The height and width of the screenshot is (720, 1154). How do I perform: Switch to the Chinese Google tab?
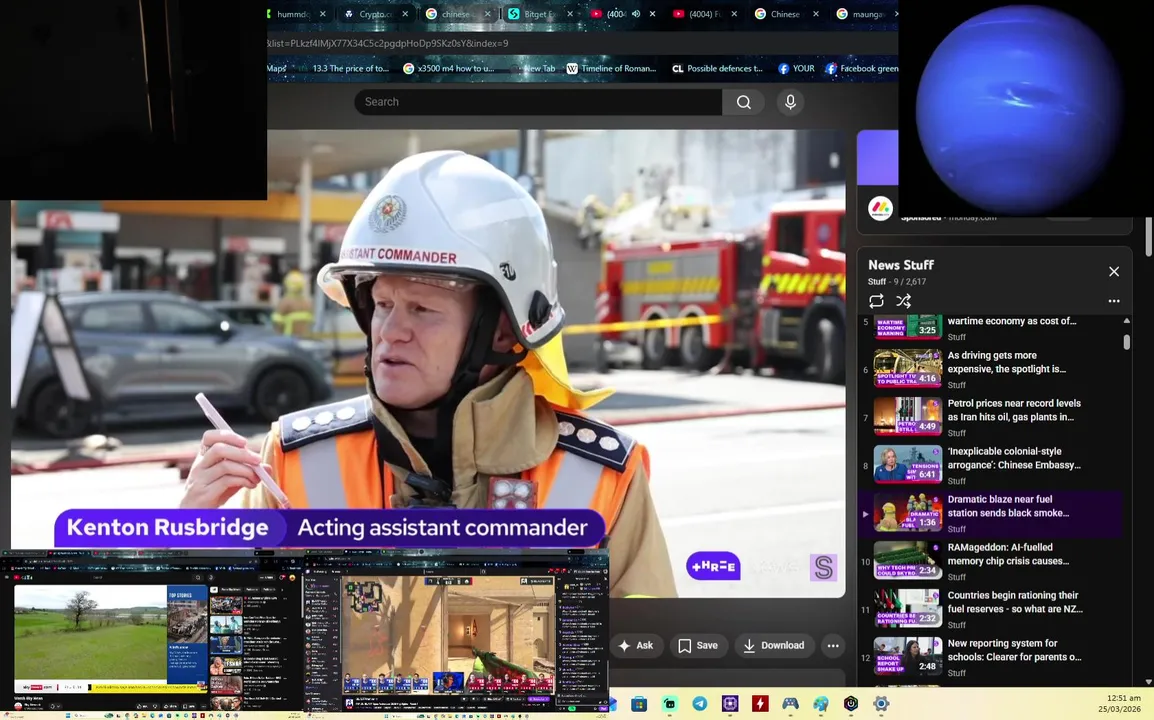click(x=785, y=14)
